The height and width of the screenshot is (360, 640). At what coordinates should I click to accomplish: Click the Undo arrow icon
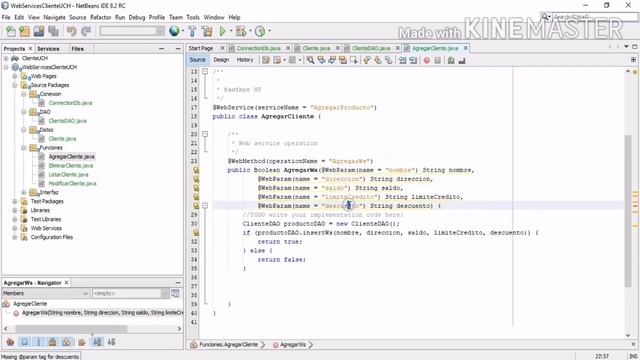click(x=72, y=31)
